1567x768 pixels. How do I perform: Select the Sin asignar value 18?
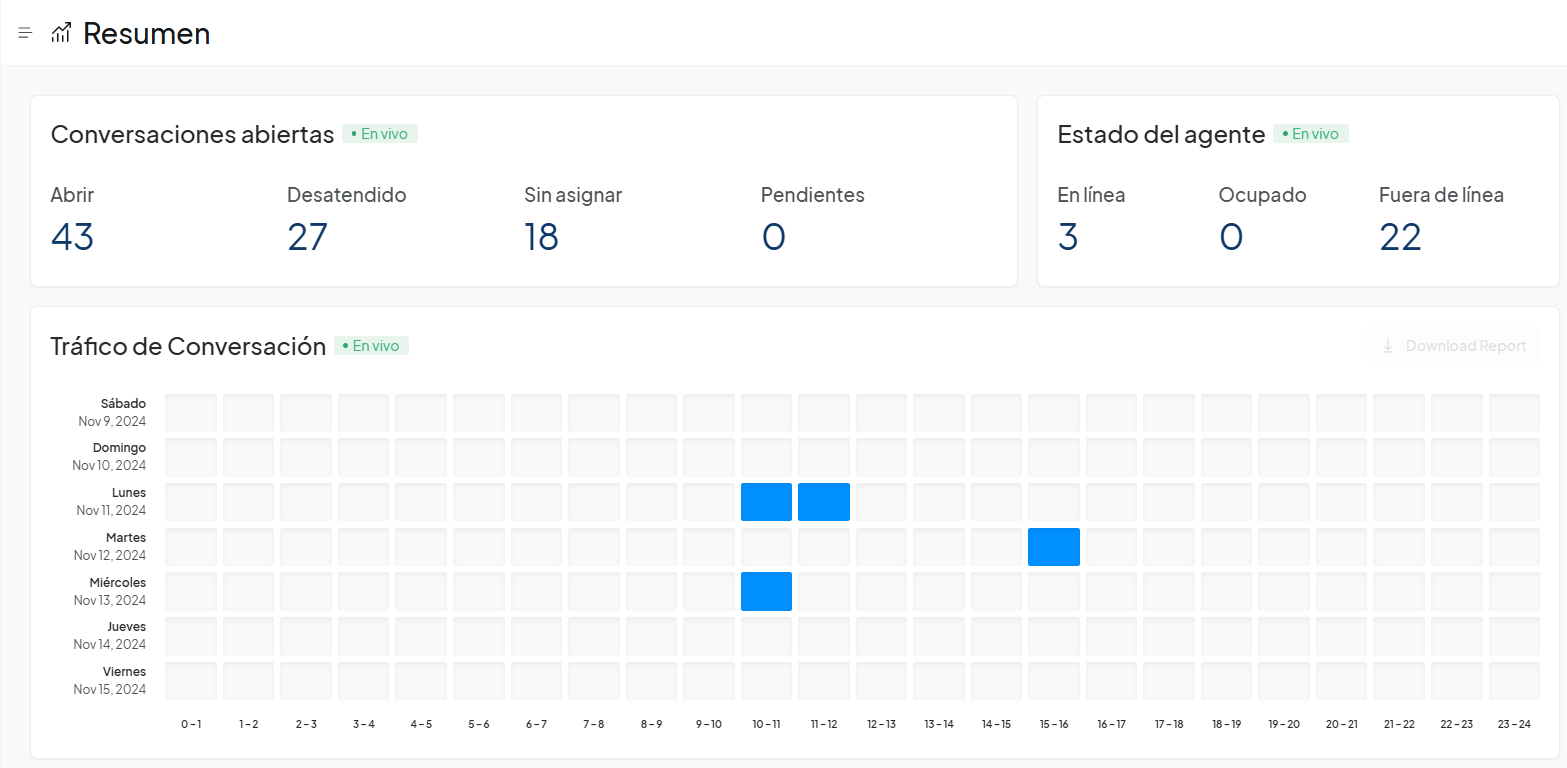coord(541,237)
